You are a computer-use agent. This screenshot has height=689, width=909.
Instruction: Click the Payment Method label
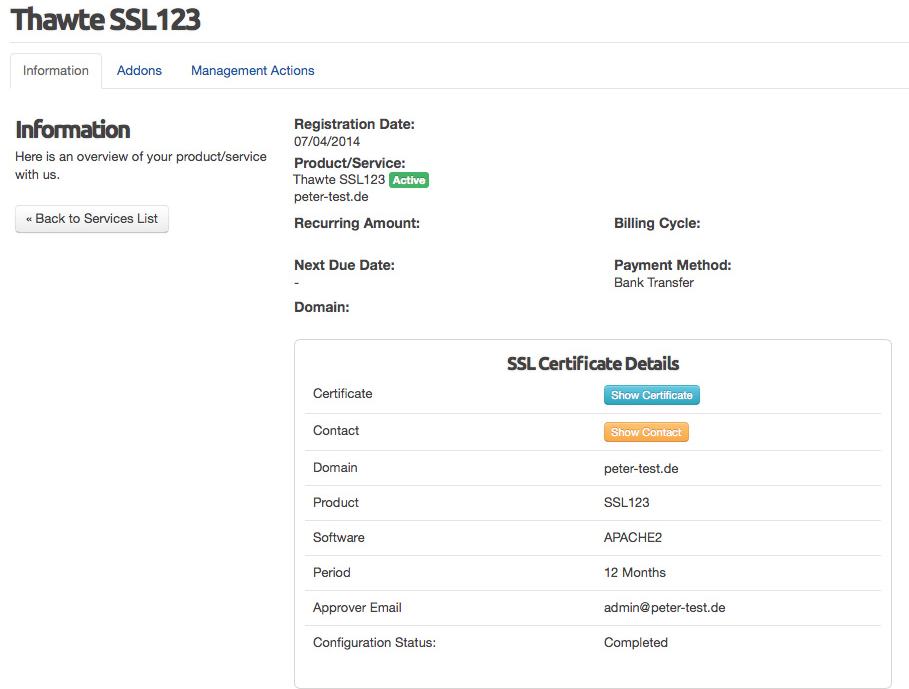click(672, 265)
